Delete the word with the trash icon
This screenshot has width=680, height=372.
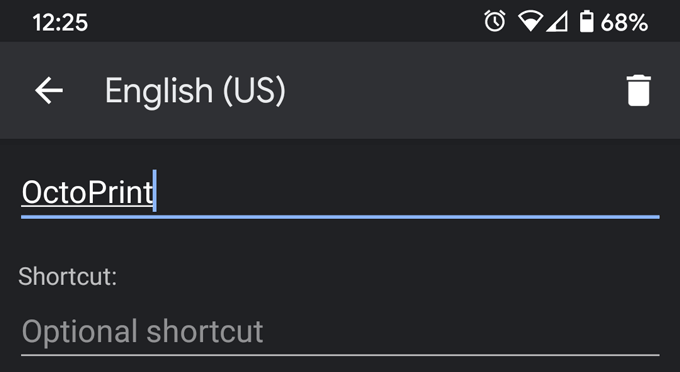[638, 91]
